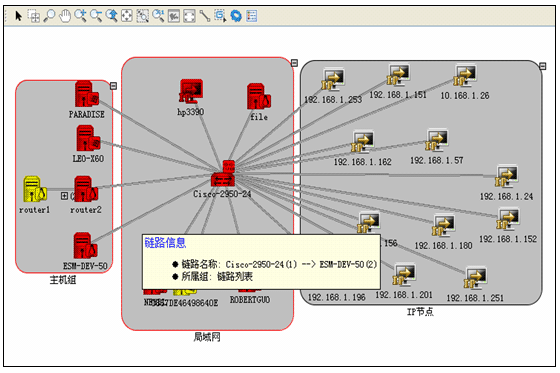This screenshot has width=560, height=373.
Task: Click the PARADISE host node
Action: point(87,94)
